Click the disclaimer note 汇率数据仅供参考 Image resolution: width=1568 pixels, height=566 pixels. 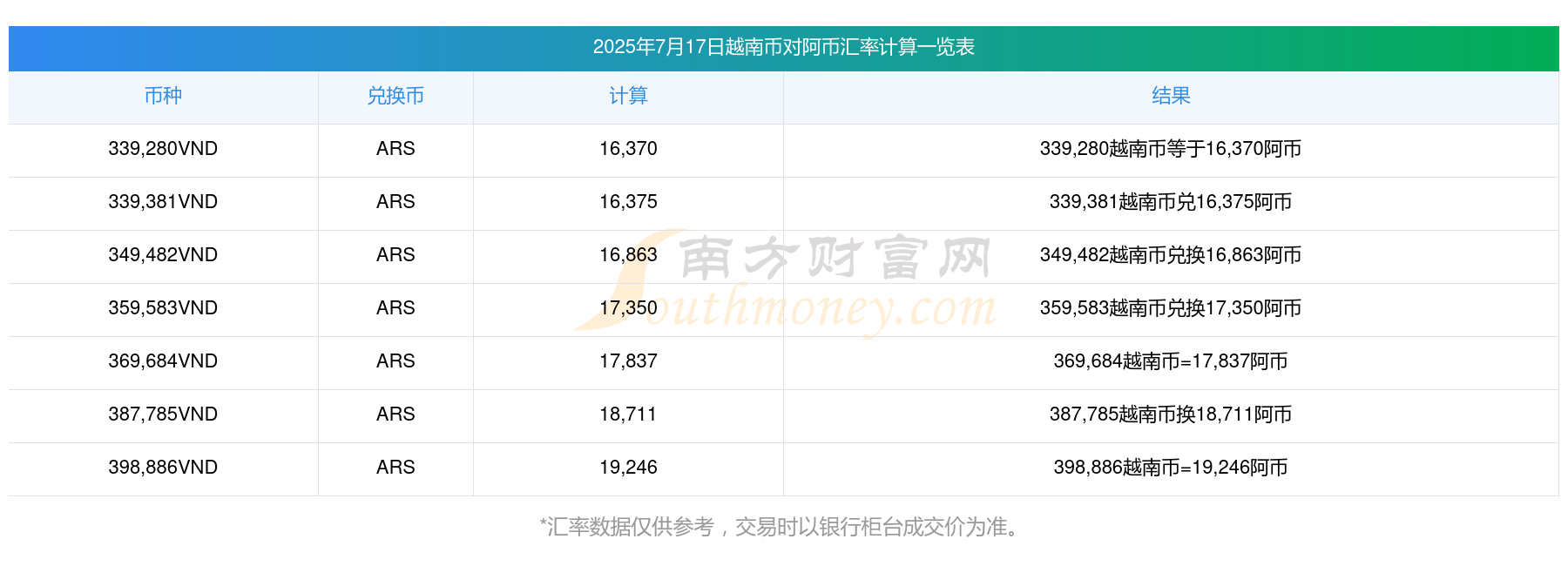[x=631, y=527]
